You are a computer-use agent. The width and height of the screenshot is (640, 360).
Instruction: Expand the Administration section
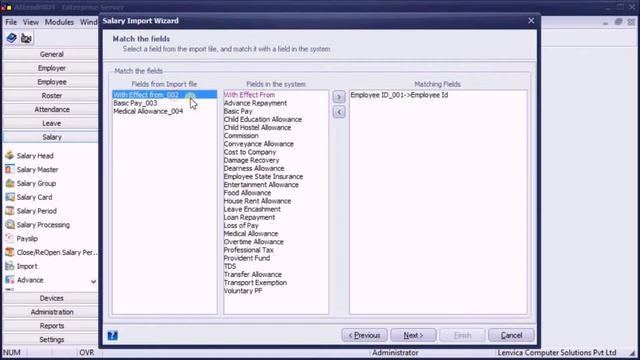click(x=51, y=312)
